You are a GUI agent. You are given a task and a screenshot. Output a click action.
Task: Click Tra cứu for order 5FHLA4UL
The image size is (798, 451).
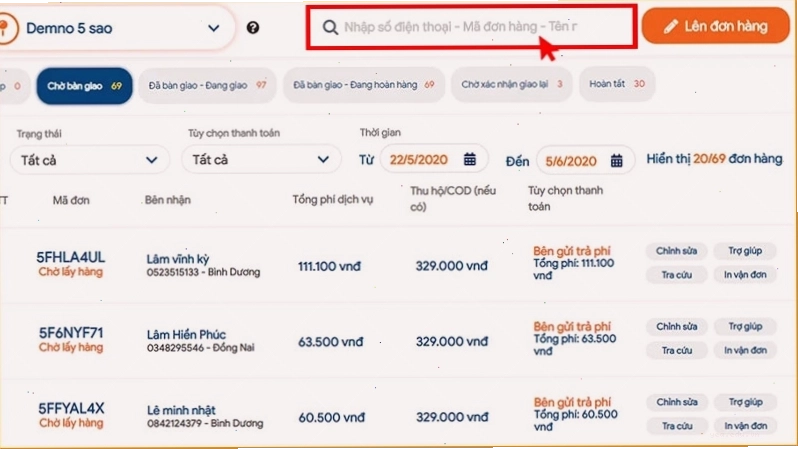[x=676, y=275]
